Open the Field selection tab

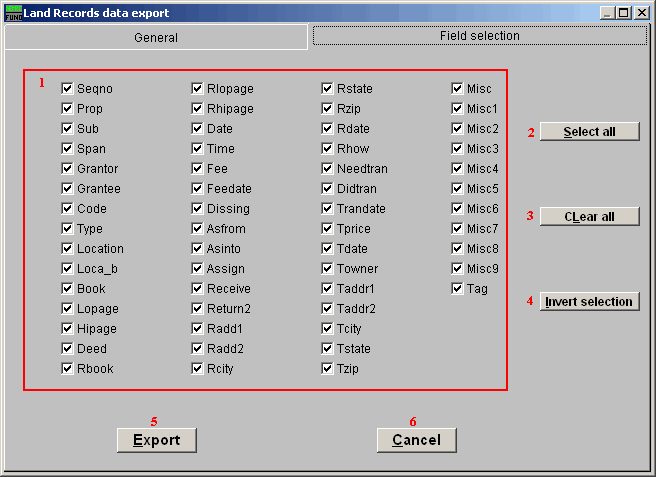(x=480, y=36)
